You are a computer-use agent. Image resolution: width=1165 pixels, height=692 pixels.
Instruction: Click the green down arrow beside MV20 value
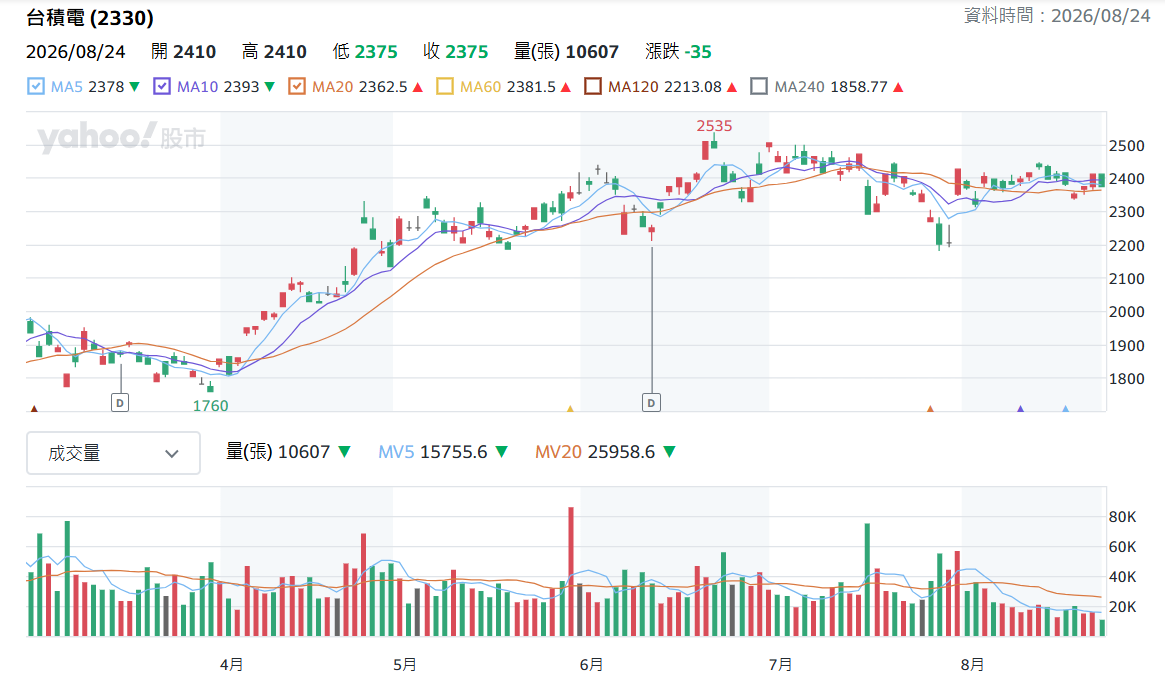tap(669, 452)
